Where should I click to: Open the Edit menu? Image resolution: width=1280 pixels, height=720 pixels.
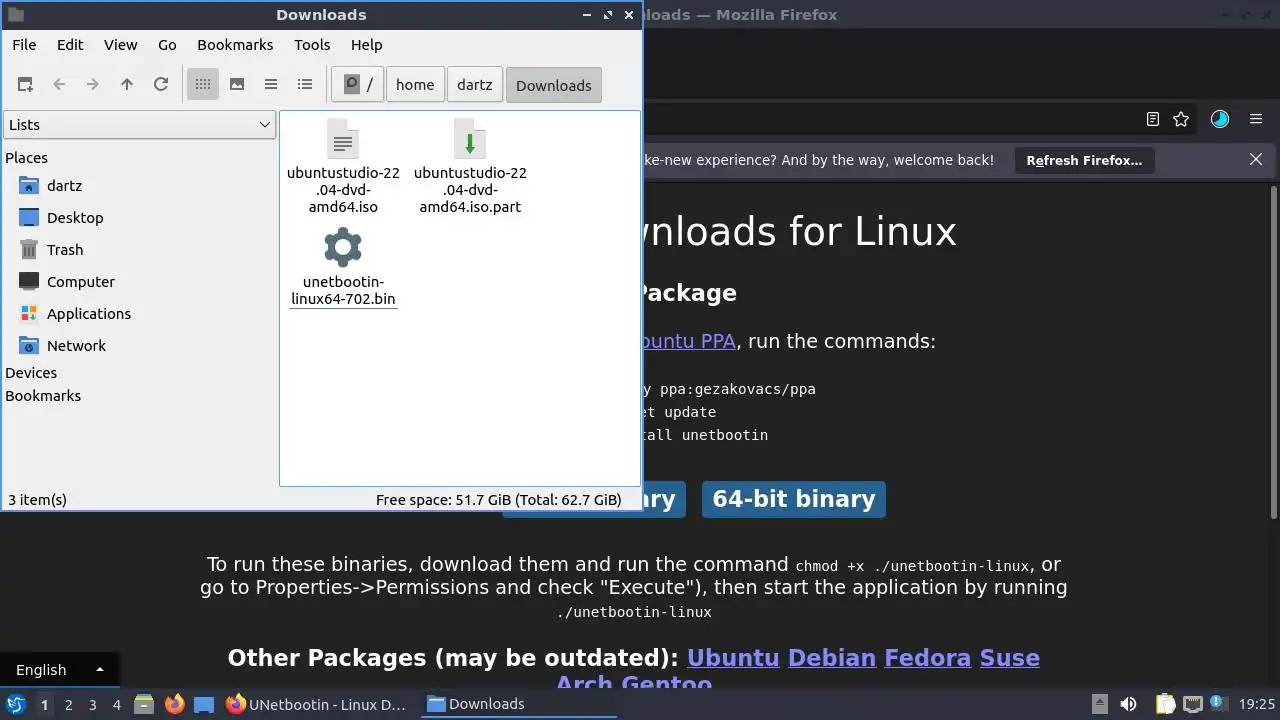70,45
